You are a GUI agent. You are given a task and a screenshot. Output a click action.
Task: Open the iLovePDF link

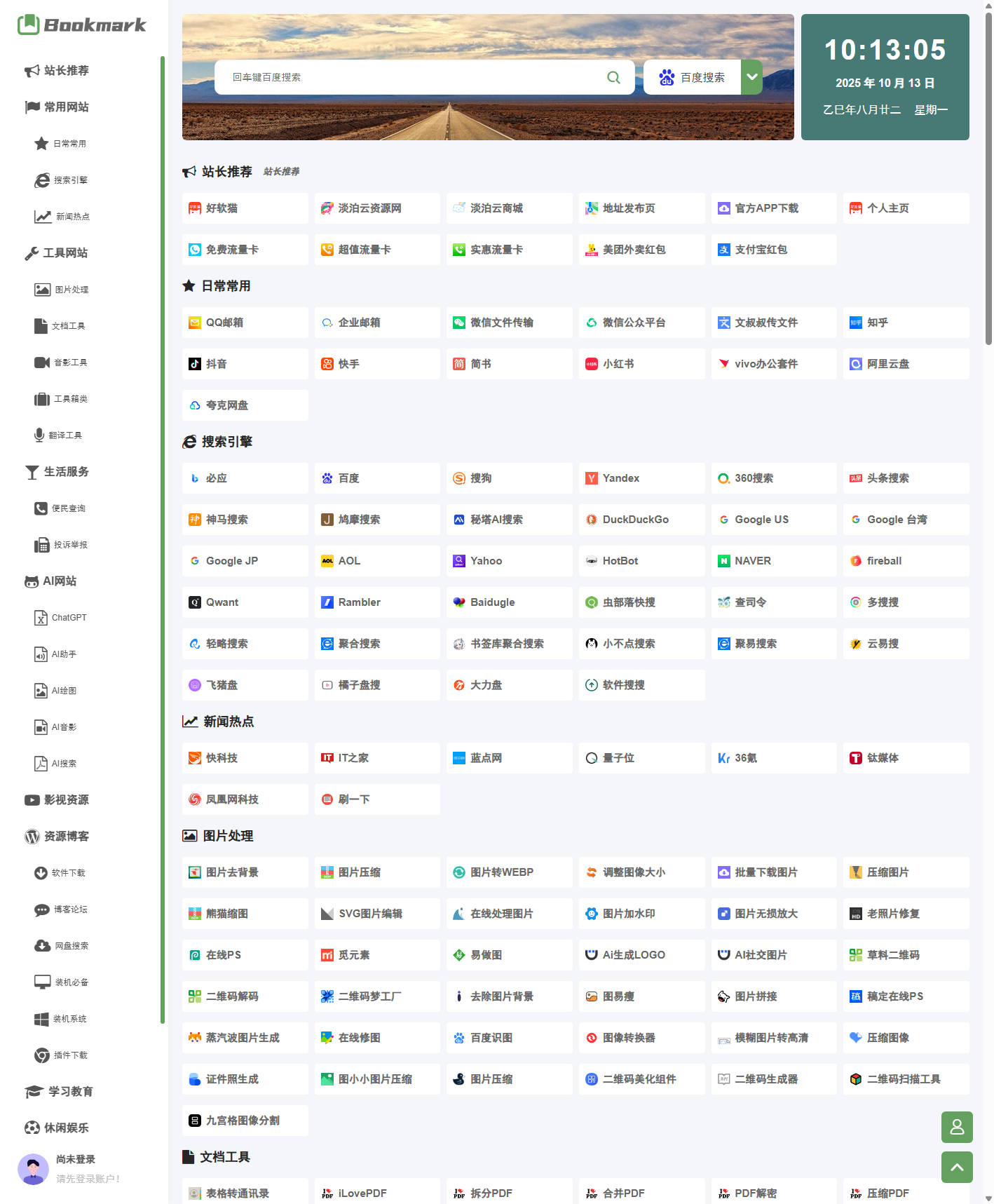coord(377,1193)
